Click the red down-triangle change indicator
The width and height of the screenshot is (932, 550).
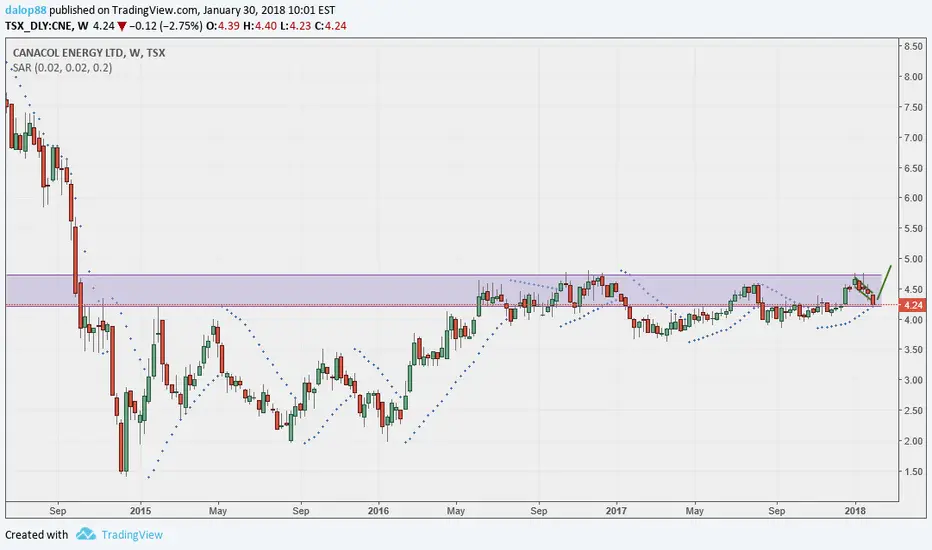tap(122, 26)
